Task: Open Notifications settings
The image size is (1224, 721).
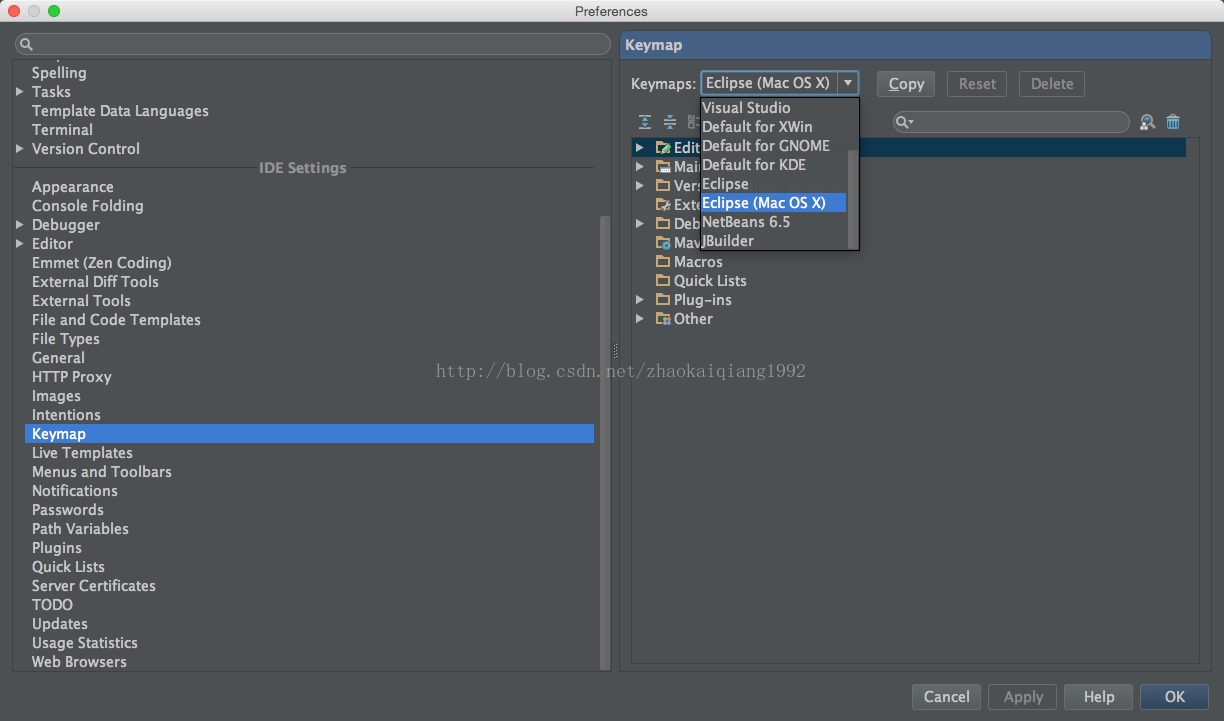Action: pos(75,491)
